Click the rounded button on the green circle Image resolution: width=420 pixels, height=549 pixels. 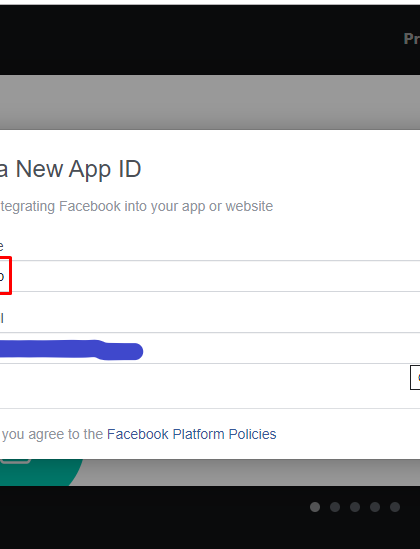pos(15,461)
